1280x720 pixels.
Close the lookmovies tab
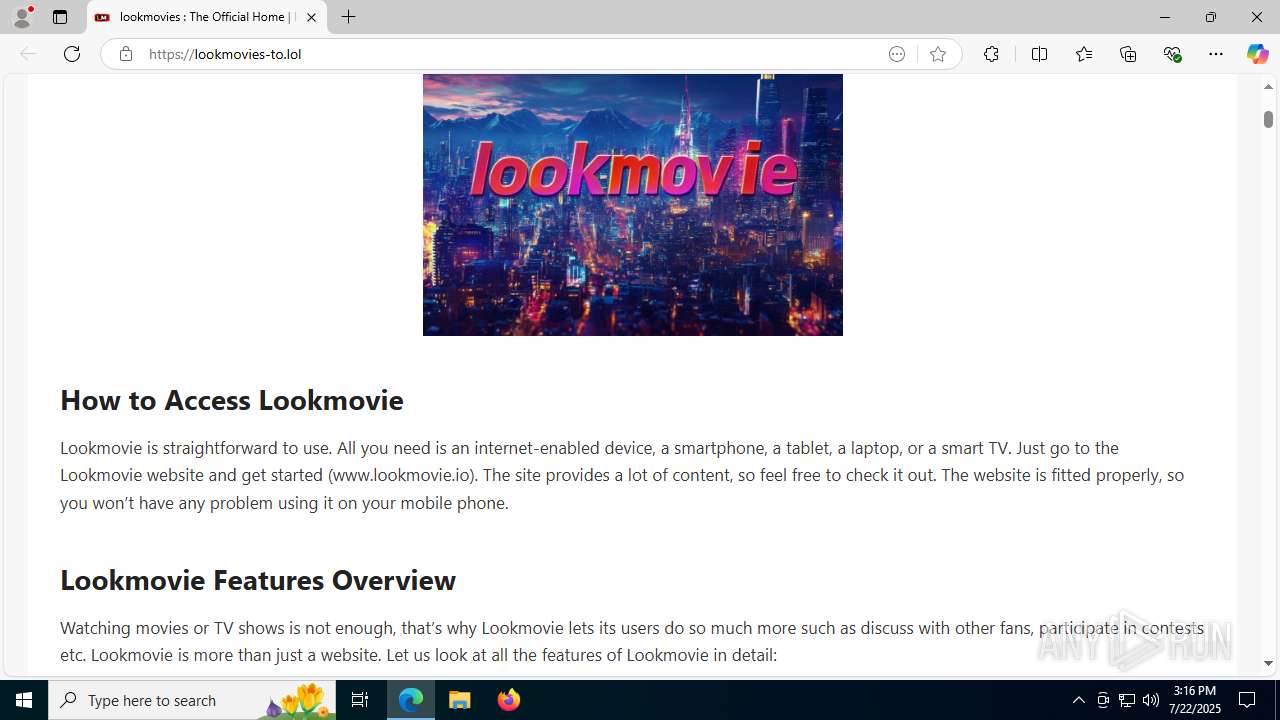click(311, 17)
